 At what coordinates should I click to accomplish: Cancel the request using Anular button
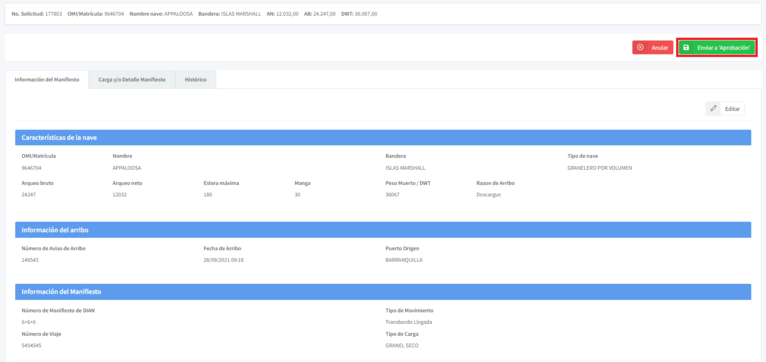(x=653, y=47)
